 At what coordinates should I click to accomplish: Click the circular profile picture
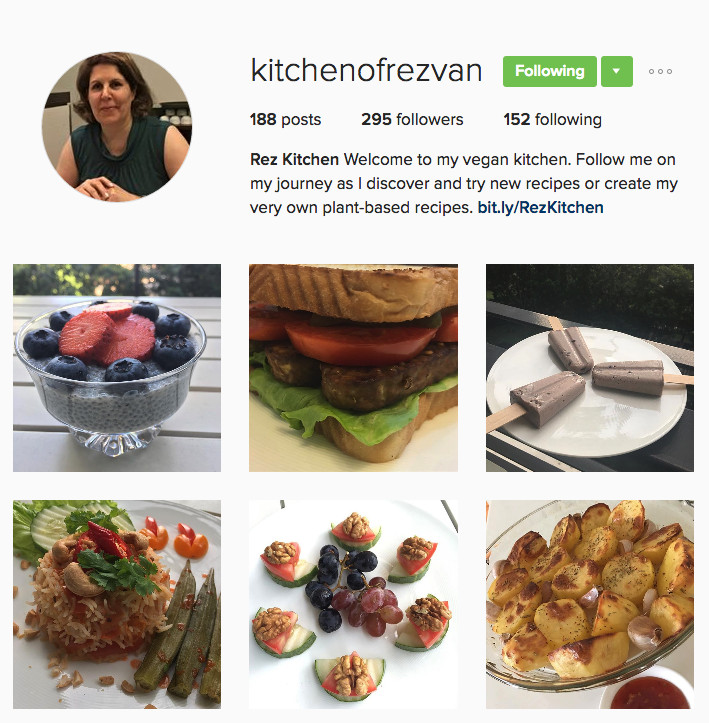click(117, 127)
